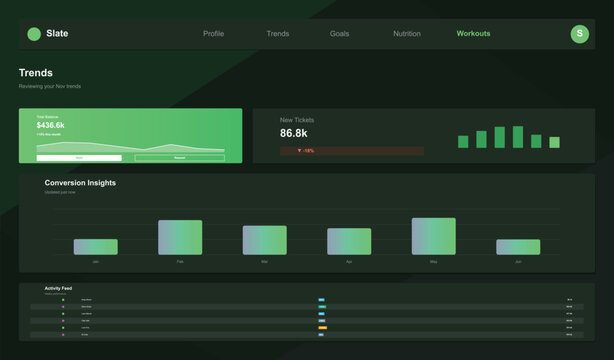Viewport: 614px width, 360px height.
Task: Open the highlighted Workouts tab
Action: (x=473, y=34)
